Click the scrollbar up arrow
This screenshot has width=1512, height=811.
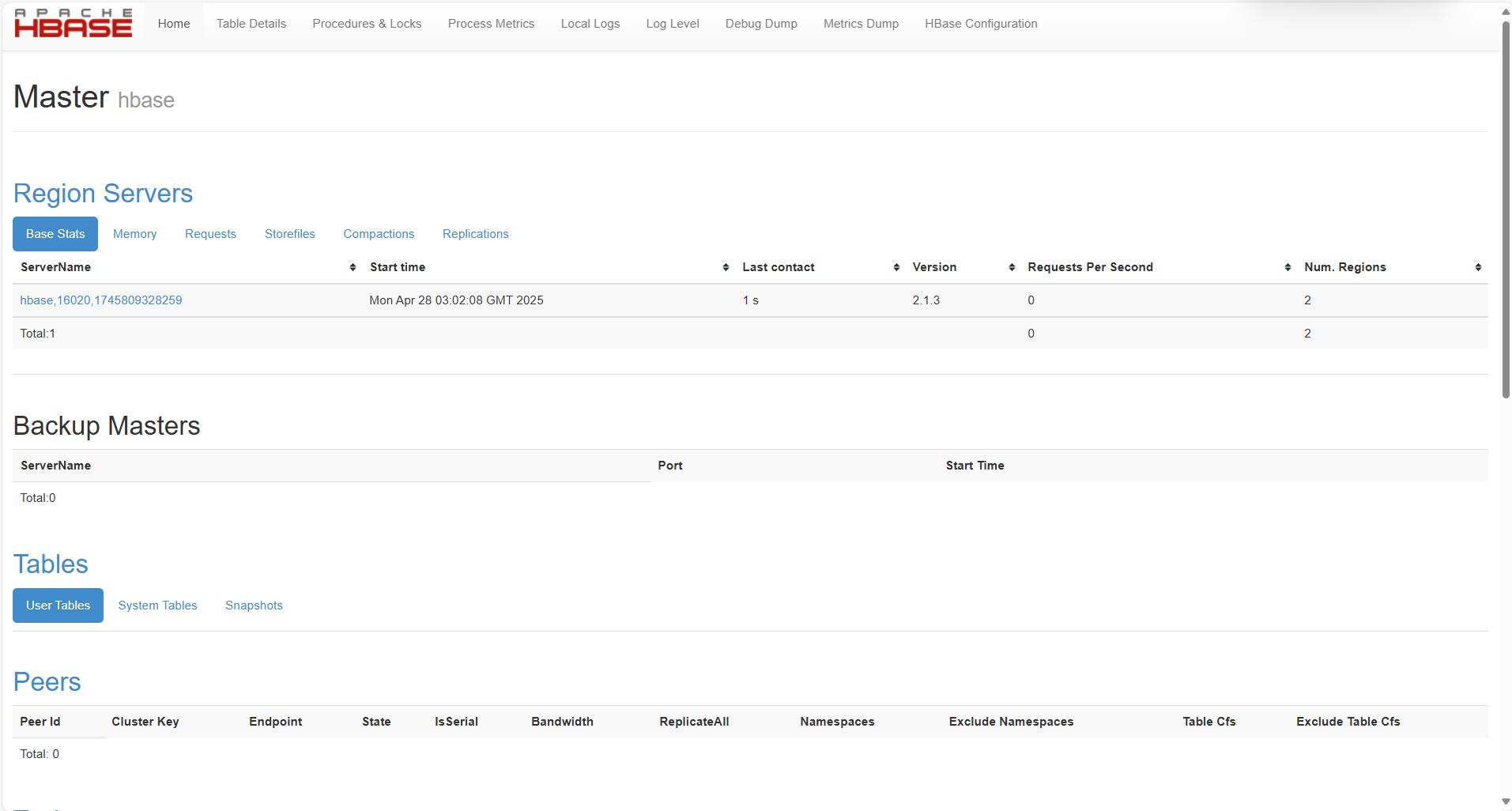[x=1506, y=11]
